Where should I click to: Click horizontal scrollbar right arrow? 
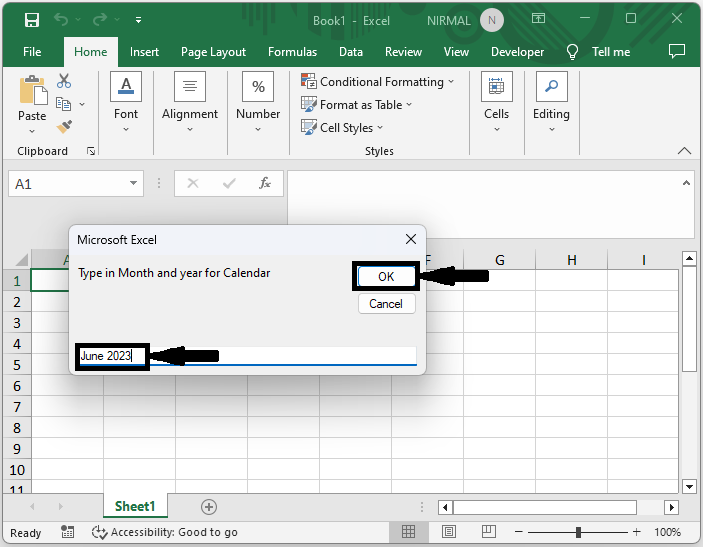(x=671, y=508)
